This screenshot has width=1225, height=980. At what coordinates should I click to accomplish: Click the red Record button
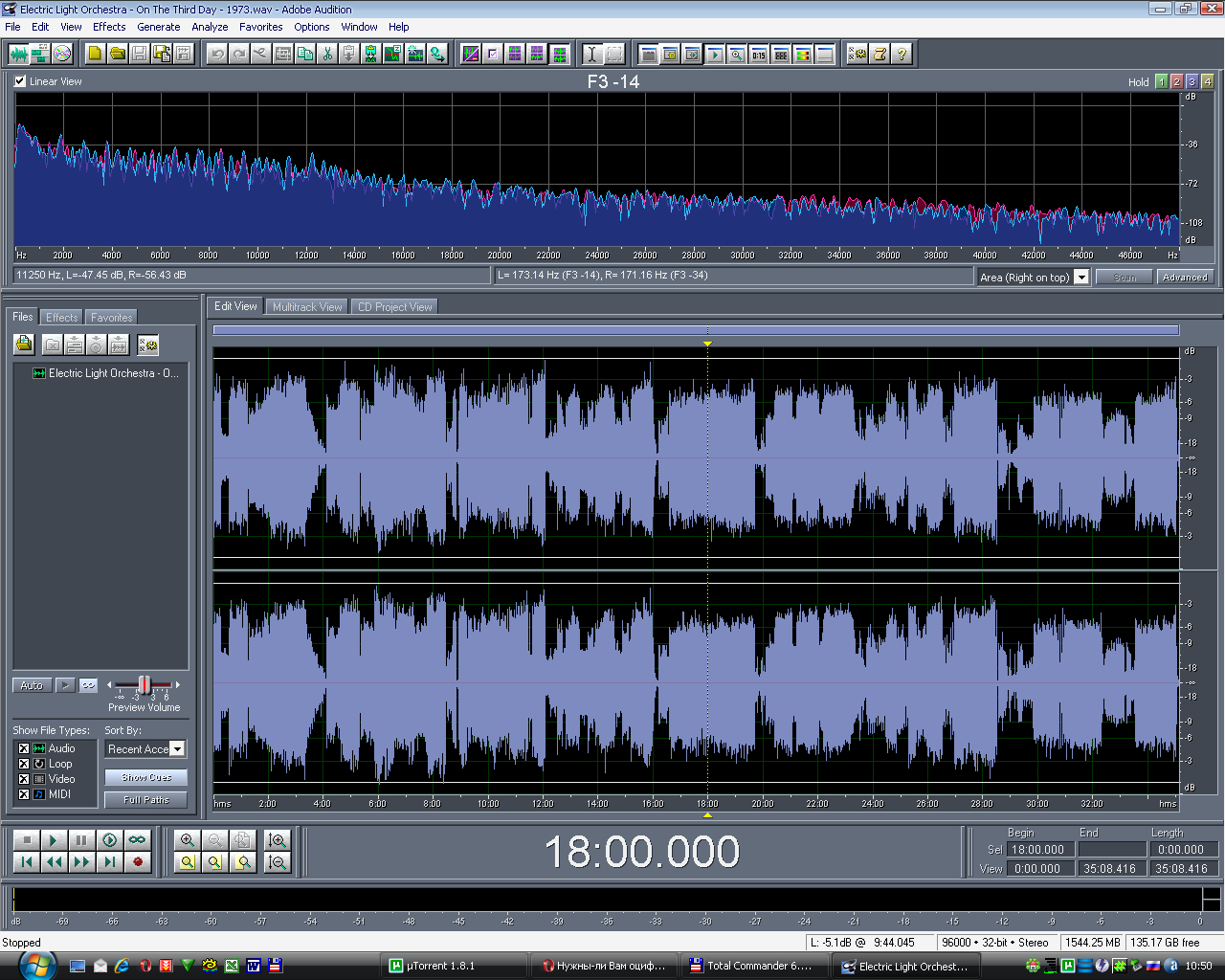pyautogui.click(x=138, y=862)
